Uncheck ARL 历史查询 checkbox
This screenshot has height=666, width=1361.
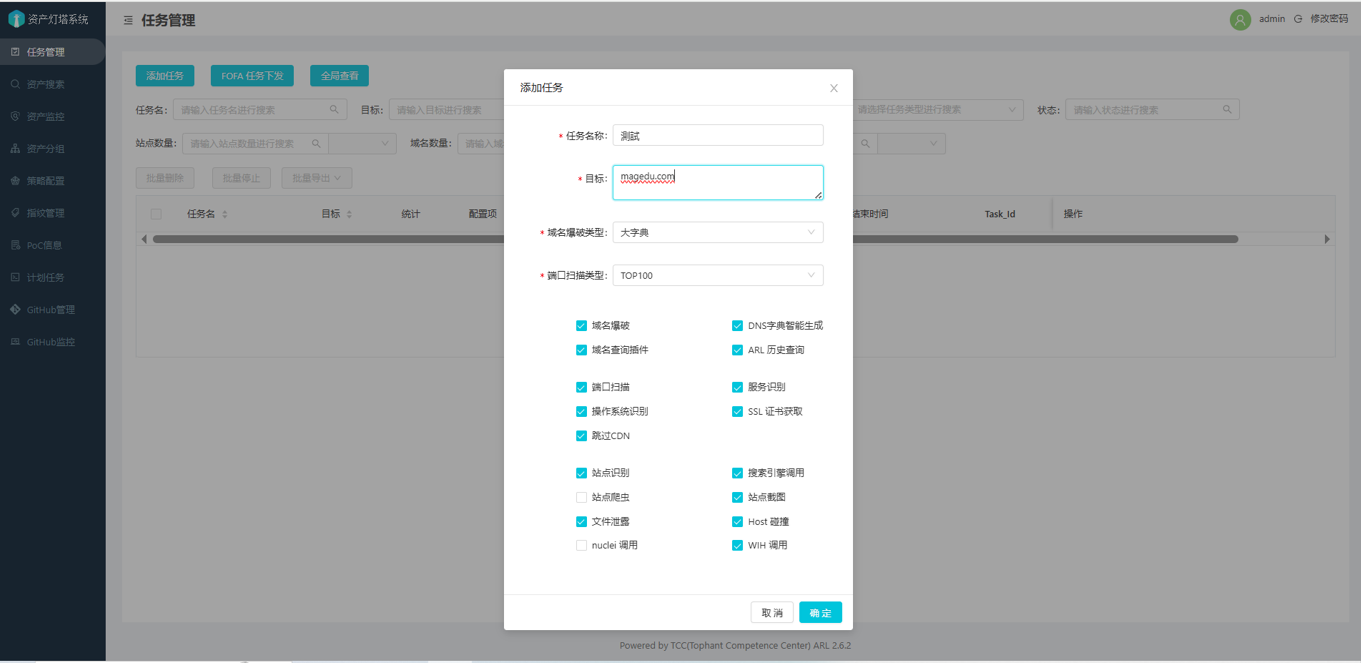(x=737, y=350)
